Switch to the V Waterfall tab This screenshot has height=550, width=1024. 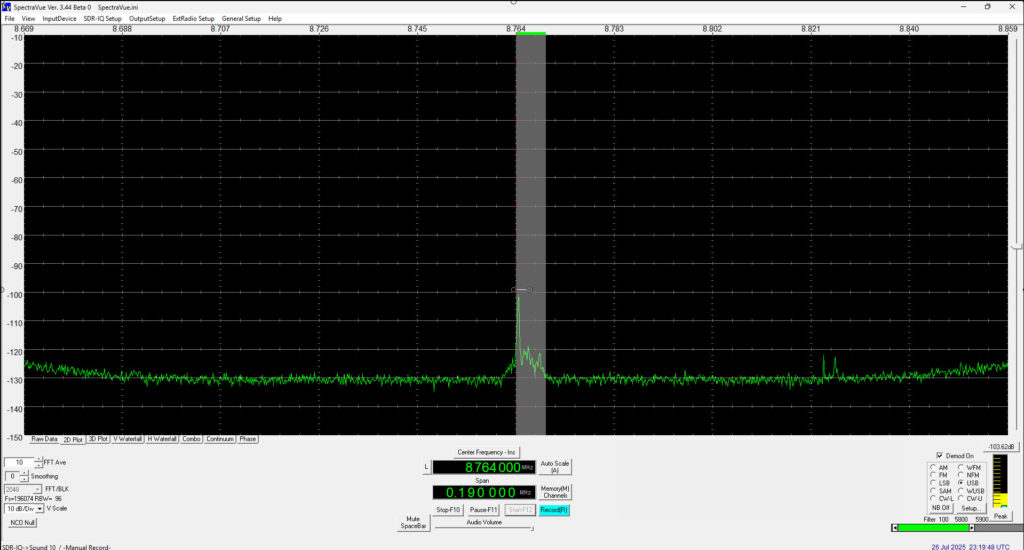tap(128, 439)
